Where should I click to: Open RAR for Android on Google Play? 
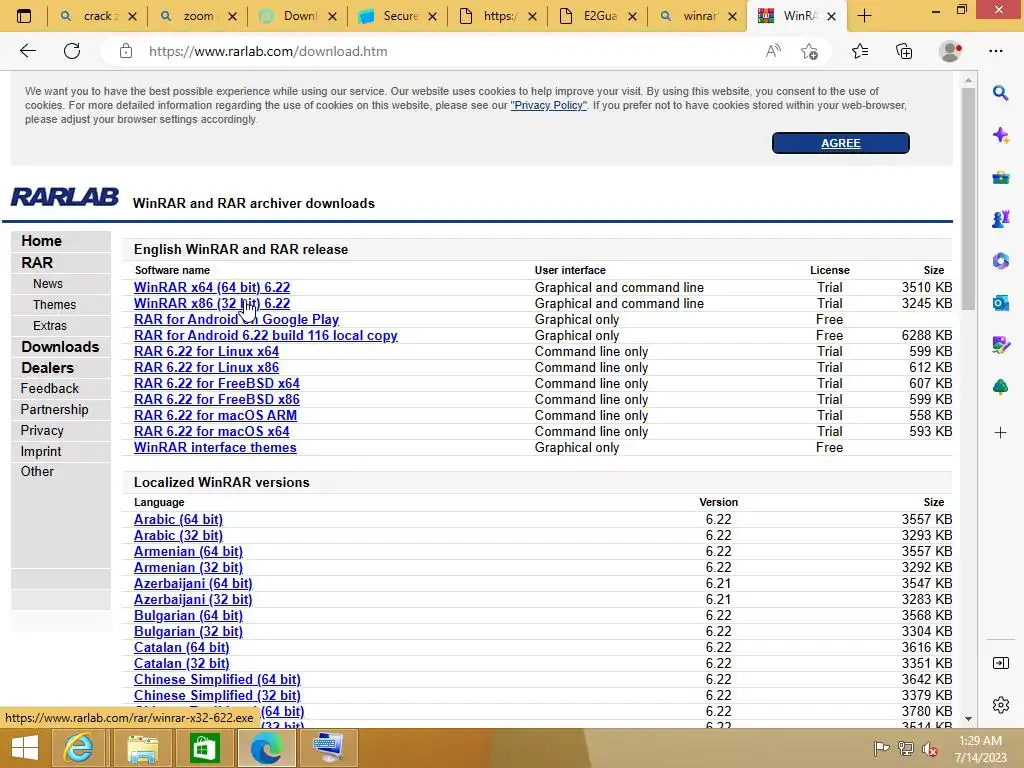(x=236, y=319)
